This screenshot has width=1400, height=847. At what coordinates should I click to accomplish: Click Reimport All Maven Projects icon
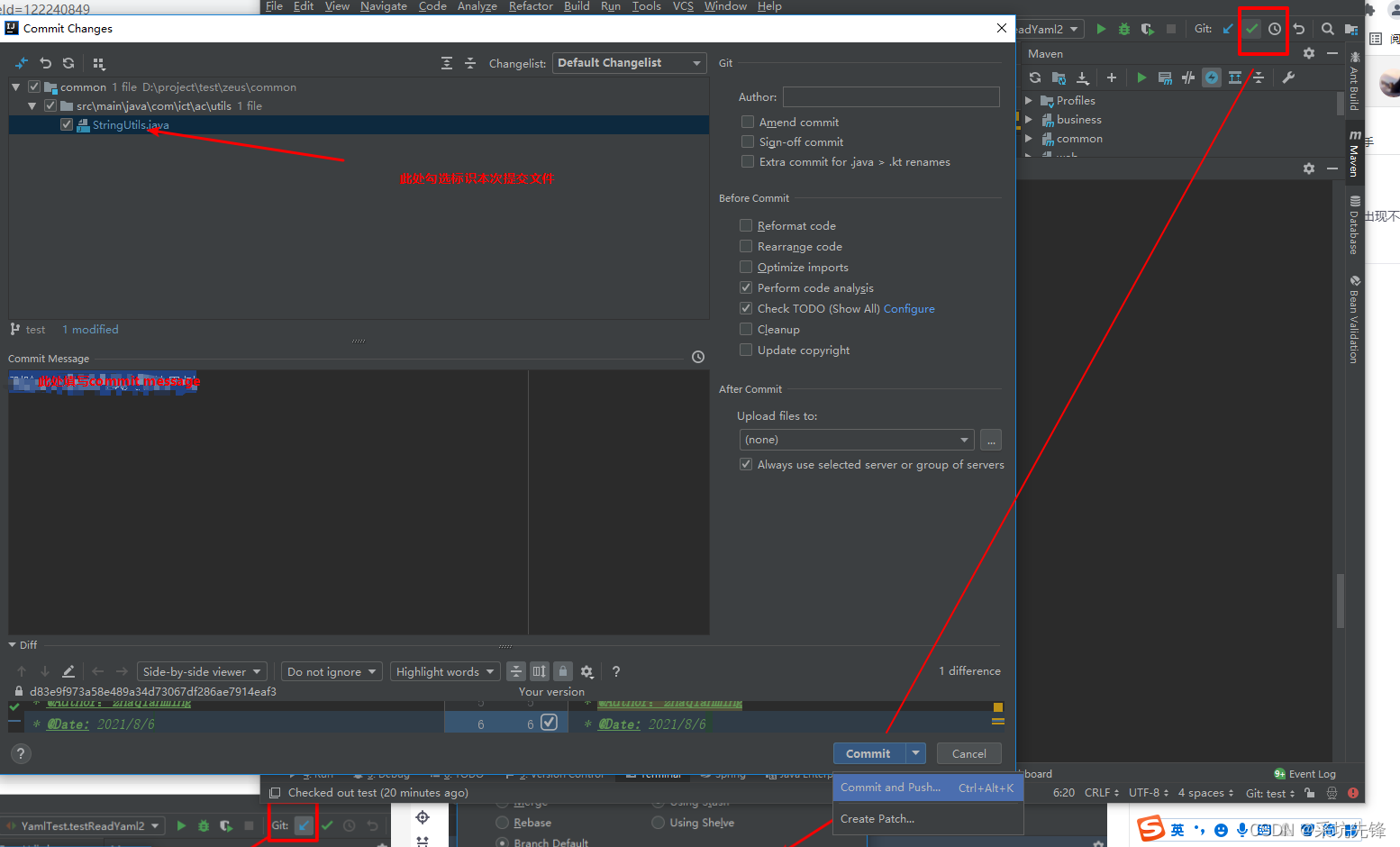coord(1035,77)
